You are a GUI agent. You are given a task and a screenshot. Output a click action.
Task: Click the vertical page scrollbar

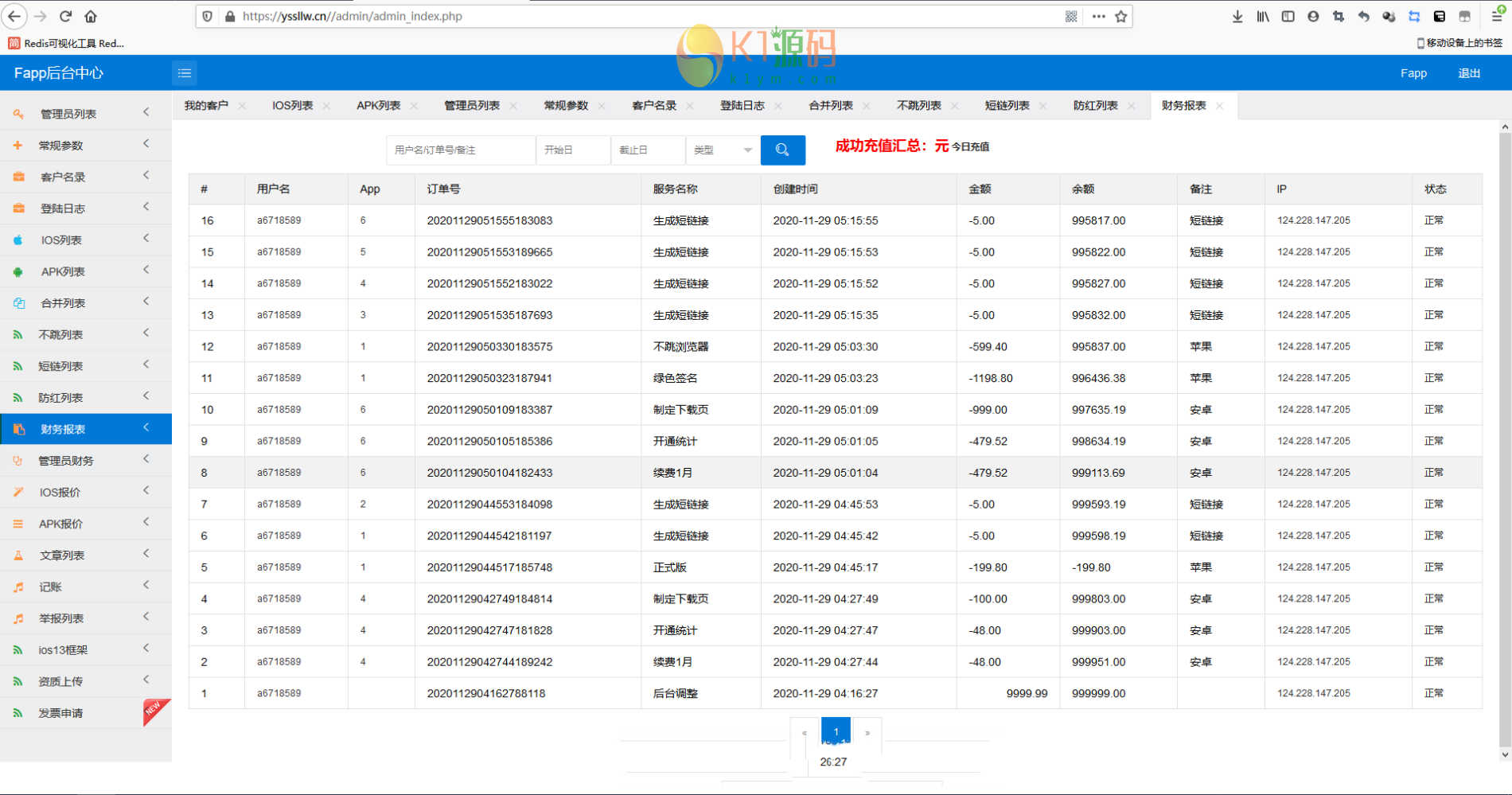click(x=1504, y=438)
